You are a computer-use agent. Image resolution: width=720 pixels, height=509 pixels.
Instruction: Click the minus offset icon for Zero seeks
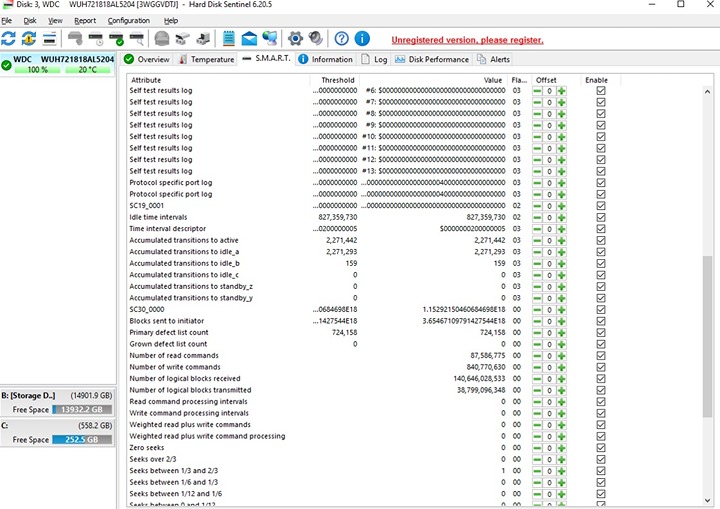coord(537,448)
